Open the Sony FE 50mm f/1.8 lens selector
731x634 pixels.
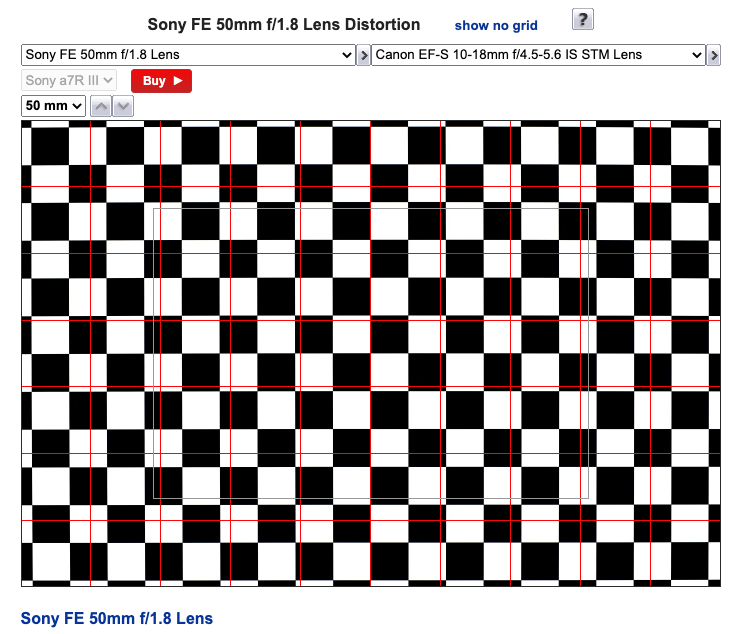188,55
